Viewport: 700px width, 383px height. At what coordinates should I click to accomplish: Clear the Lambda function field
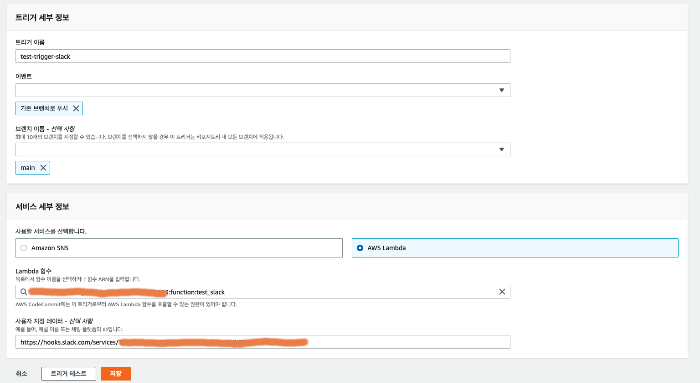[502, 292]
